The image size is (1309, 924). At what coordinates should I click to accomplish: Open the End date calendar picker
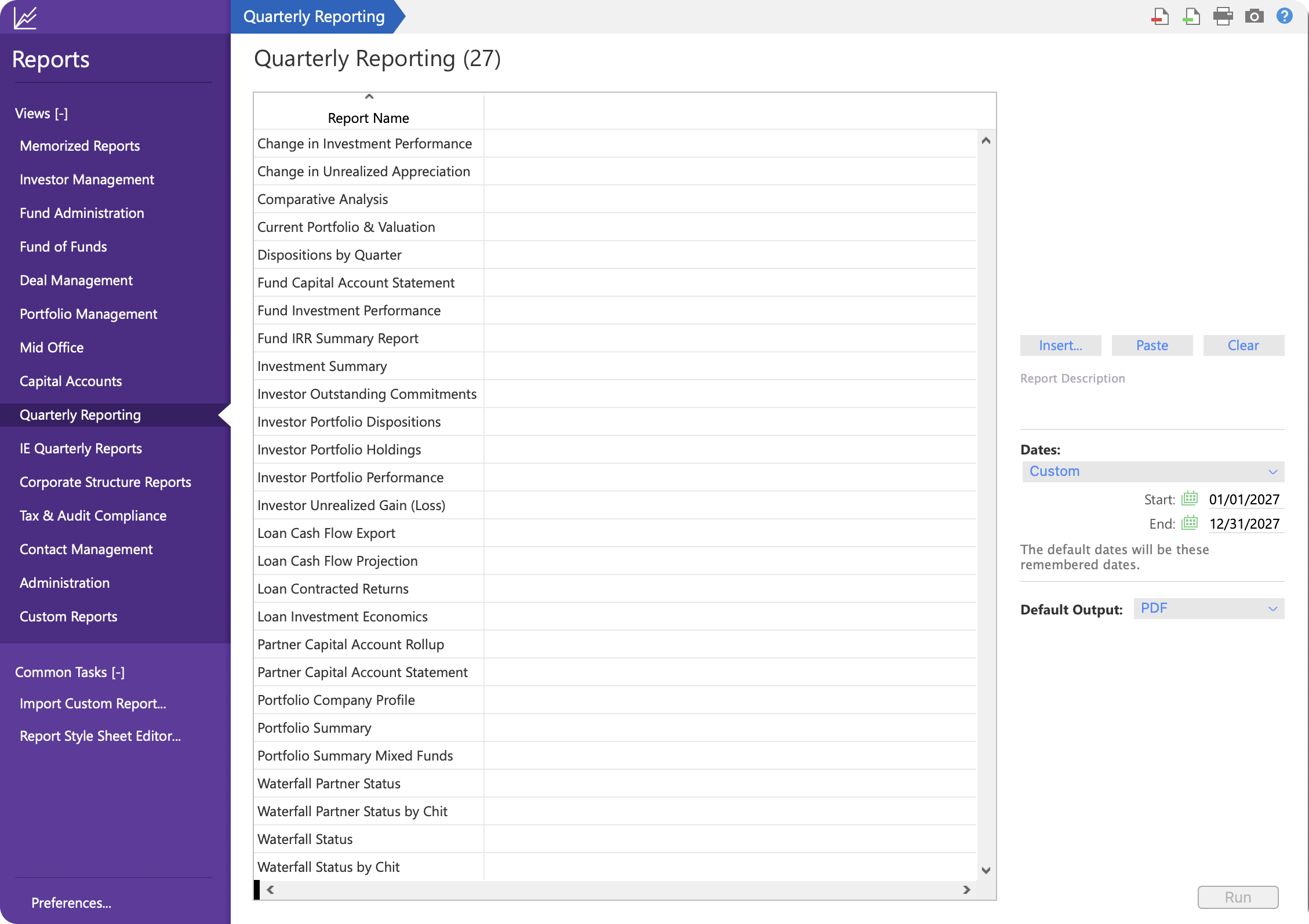[1190, 523]
